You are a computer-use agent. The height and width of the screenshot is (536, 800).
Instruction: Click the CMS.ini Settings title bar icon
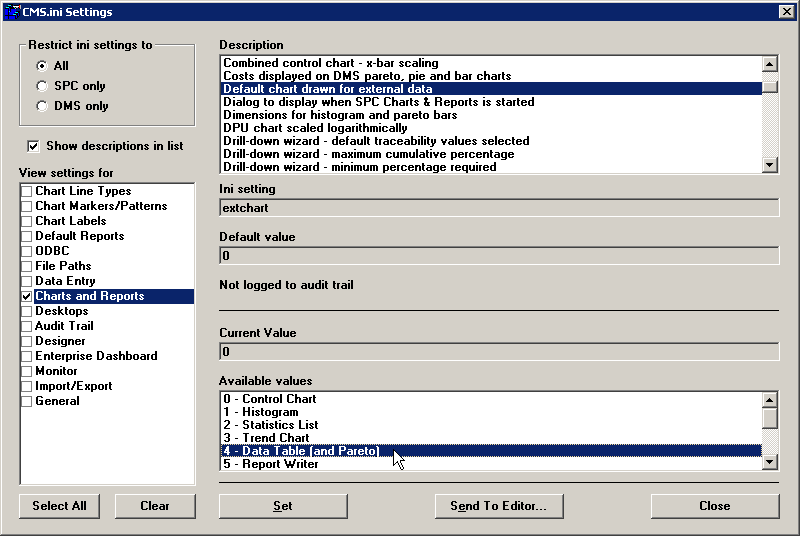click(11, 12)
